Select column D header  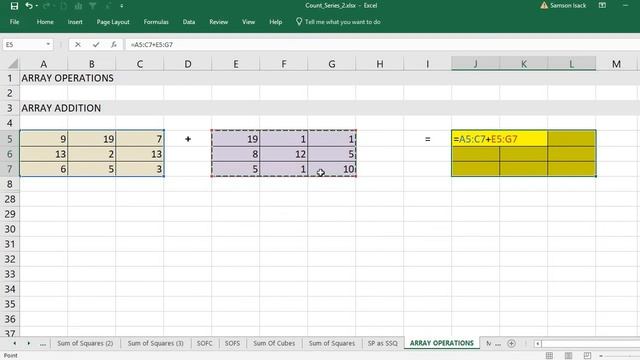(188, 64)
